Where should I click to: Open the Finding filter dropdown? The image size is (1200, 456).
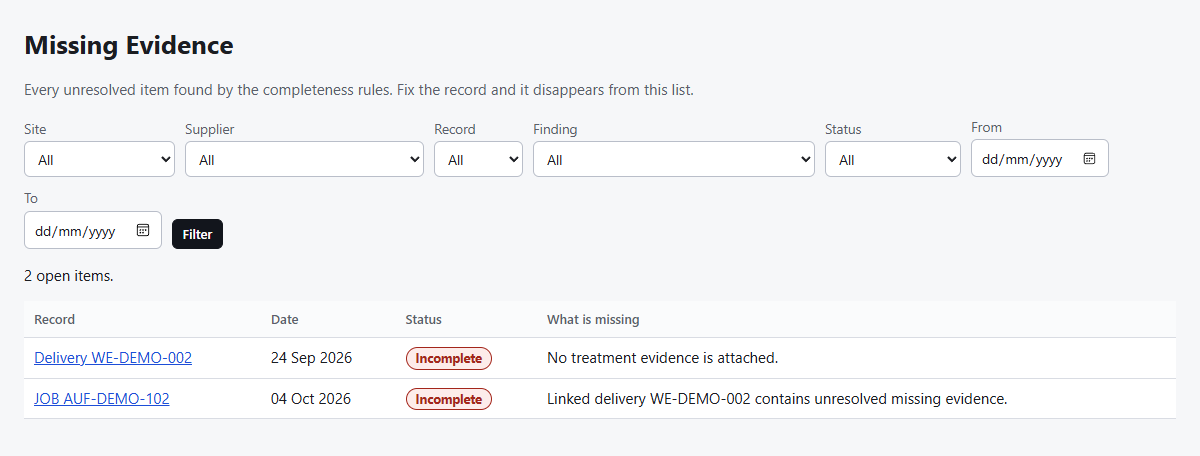pyautogui.click(x=674, y=159)
